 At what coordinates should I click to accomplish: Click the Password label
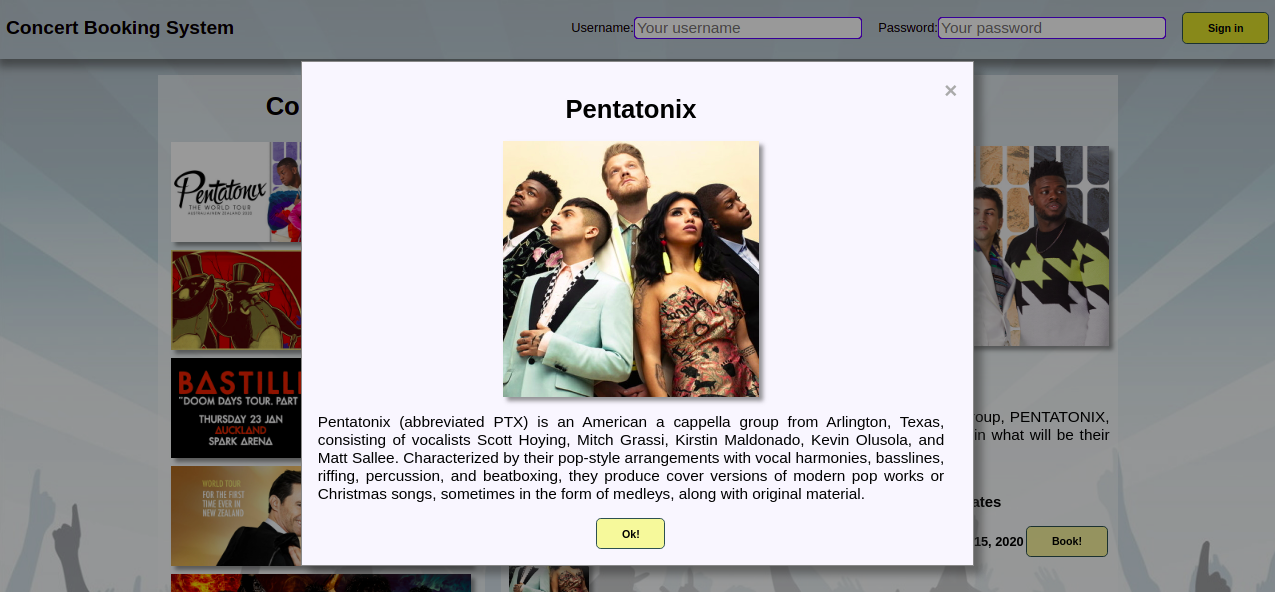coord(907,28)
